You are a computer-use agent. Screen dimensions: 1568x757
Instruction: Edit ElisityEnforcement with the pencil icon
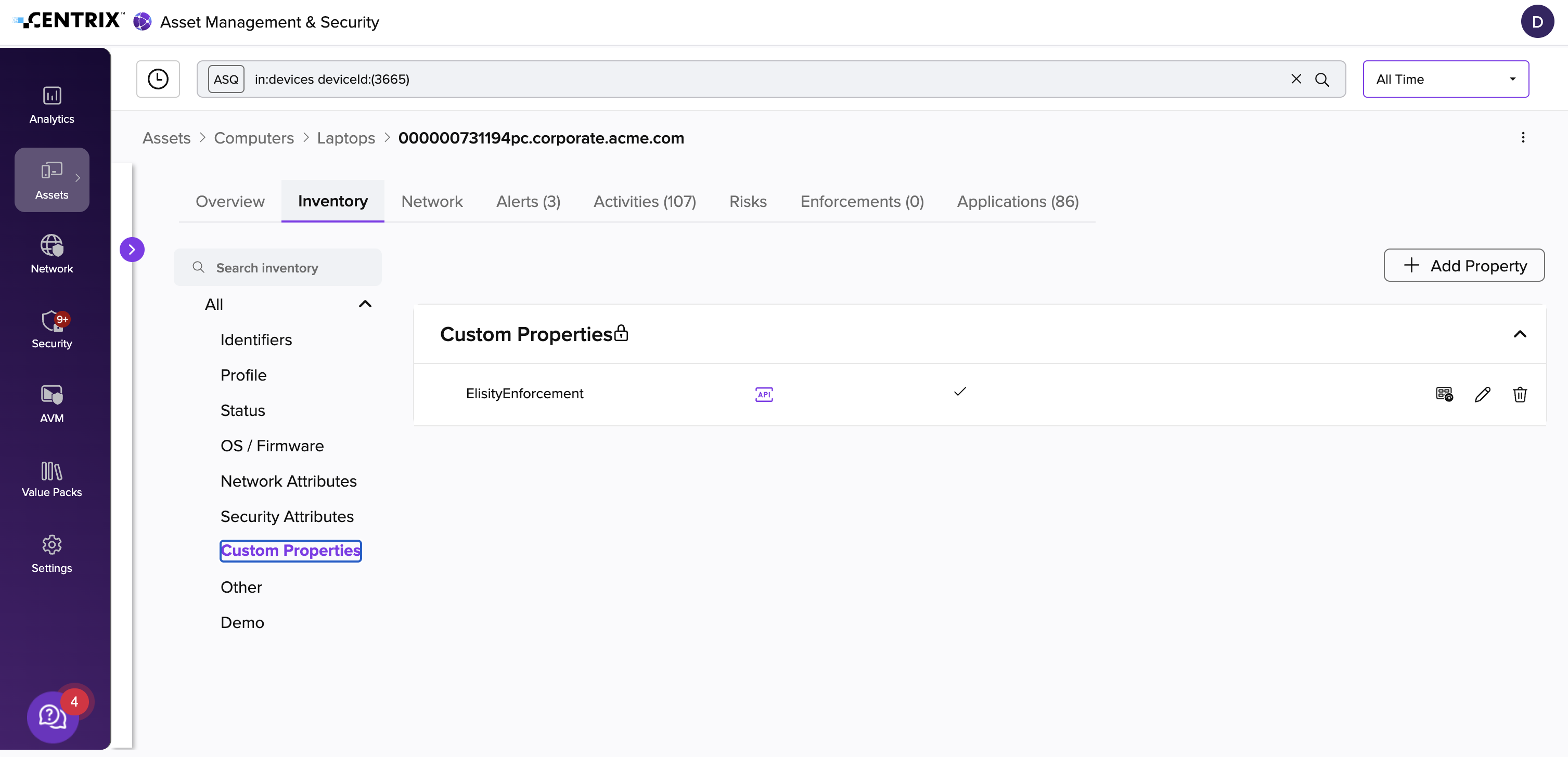coord(1482,394)
